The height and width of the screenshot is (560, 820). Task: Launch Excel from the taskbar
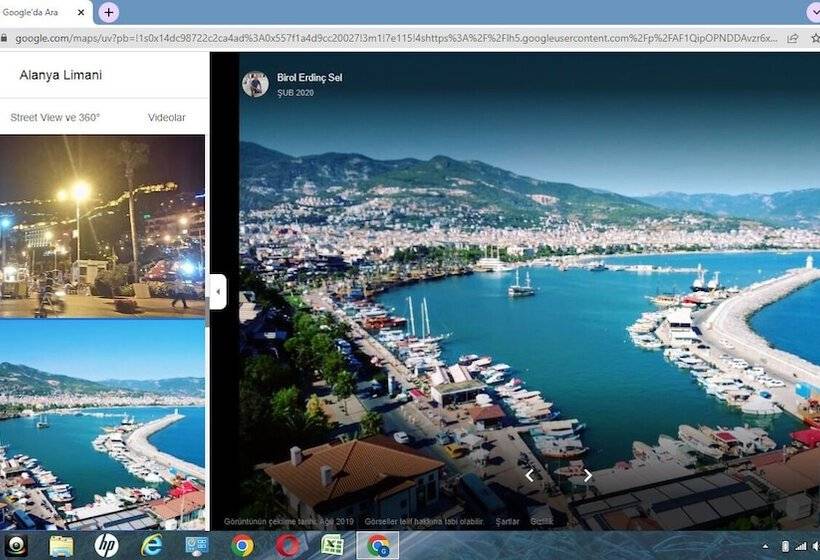click(332, 545)
